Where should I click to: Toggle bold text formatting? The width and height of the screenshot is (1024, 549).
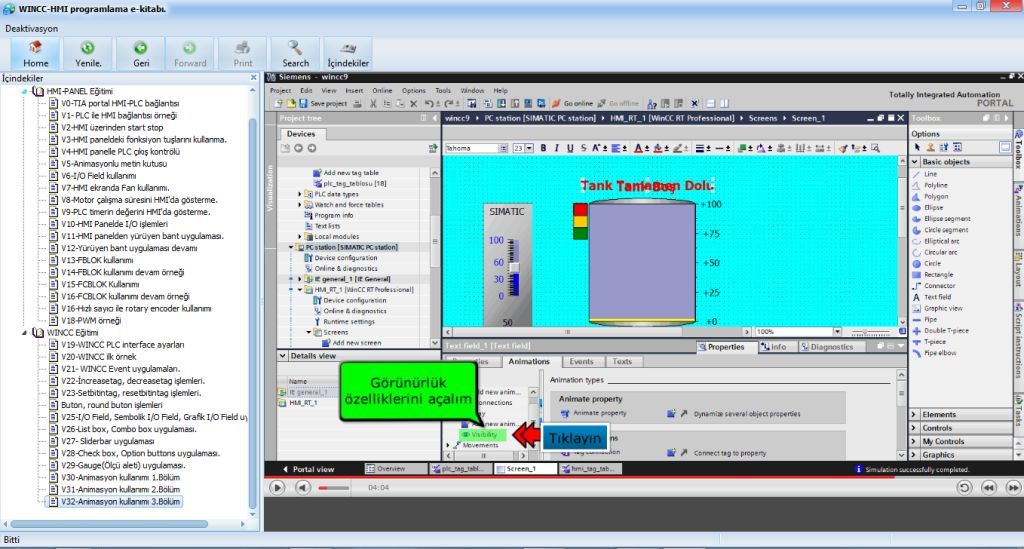[x=544, y=148]
